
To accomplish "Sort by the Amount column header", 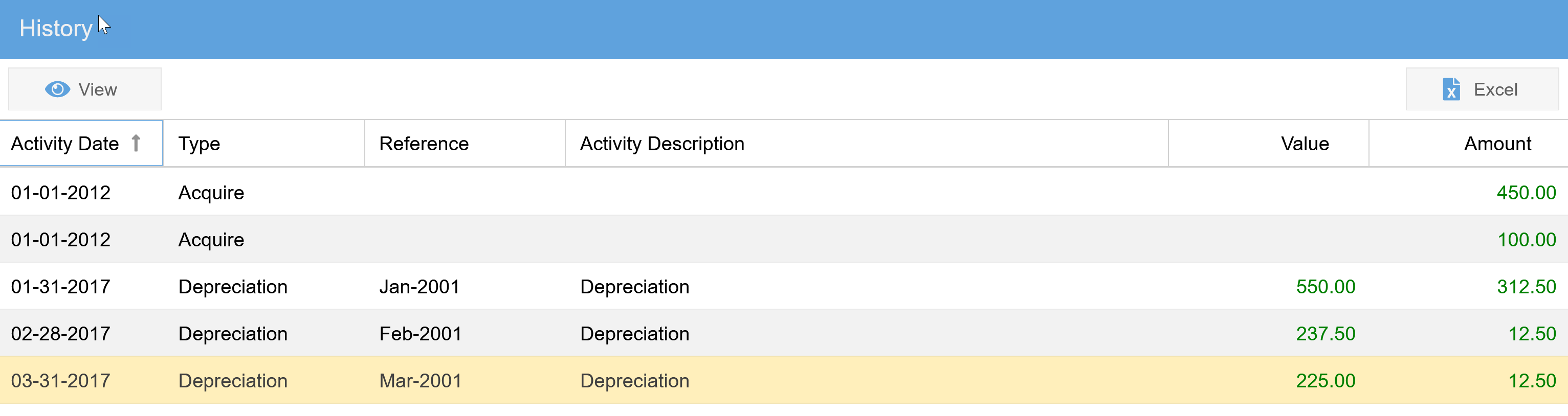I will click(x=1497, y=144).
